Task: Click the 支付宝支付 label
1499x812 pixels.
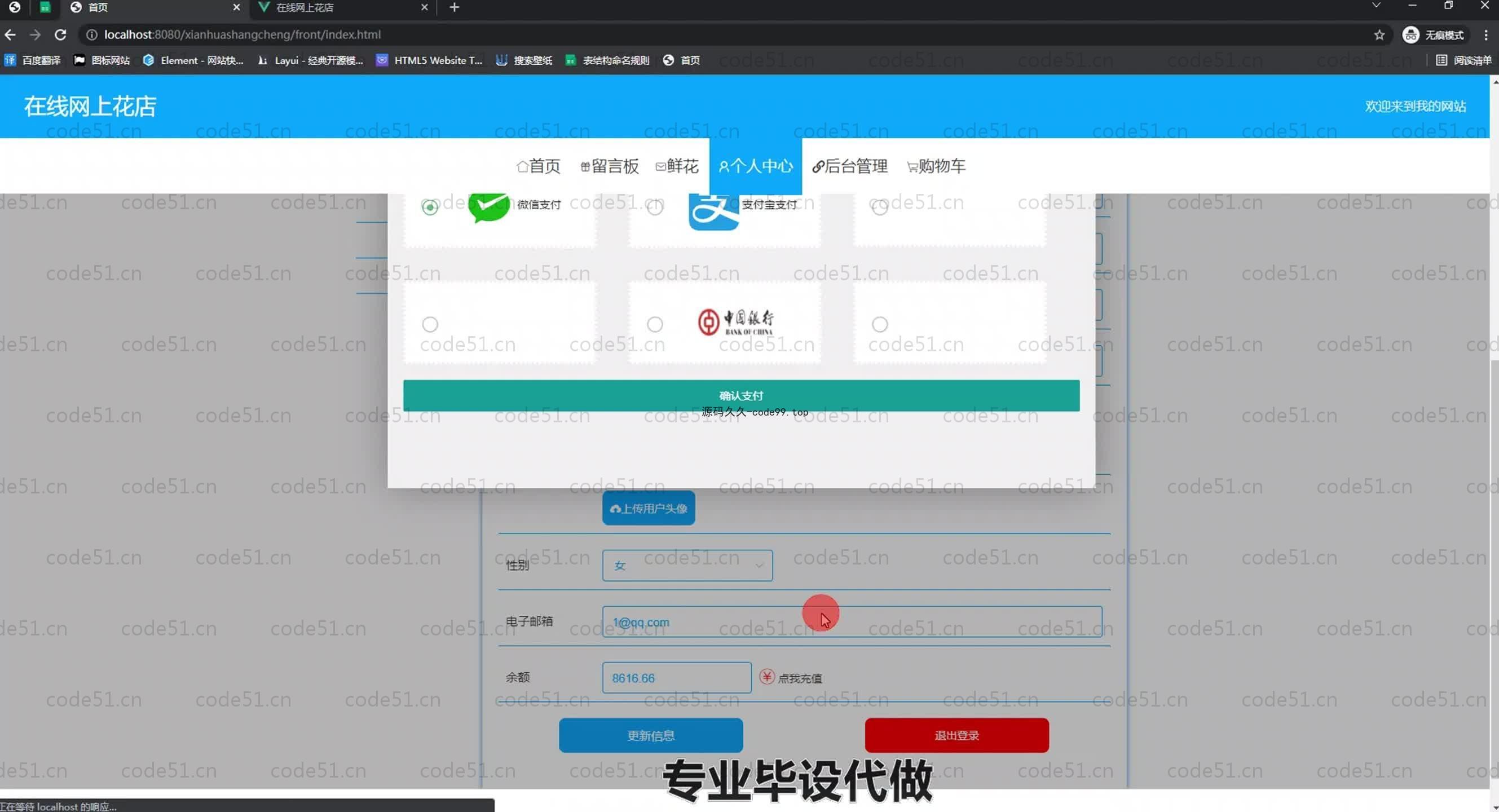Action: click(x=769, y=205)
